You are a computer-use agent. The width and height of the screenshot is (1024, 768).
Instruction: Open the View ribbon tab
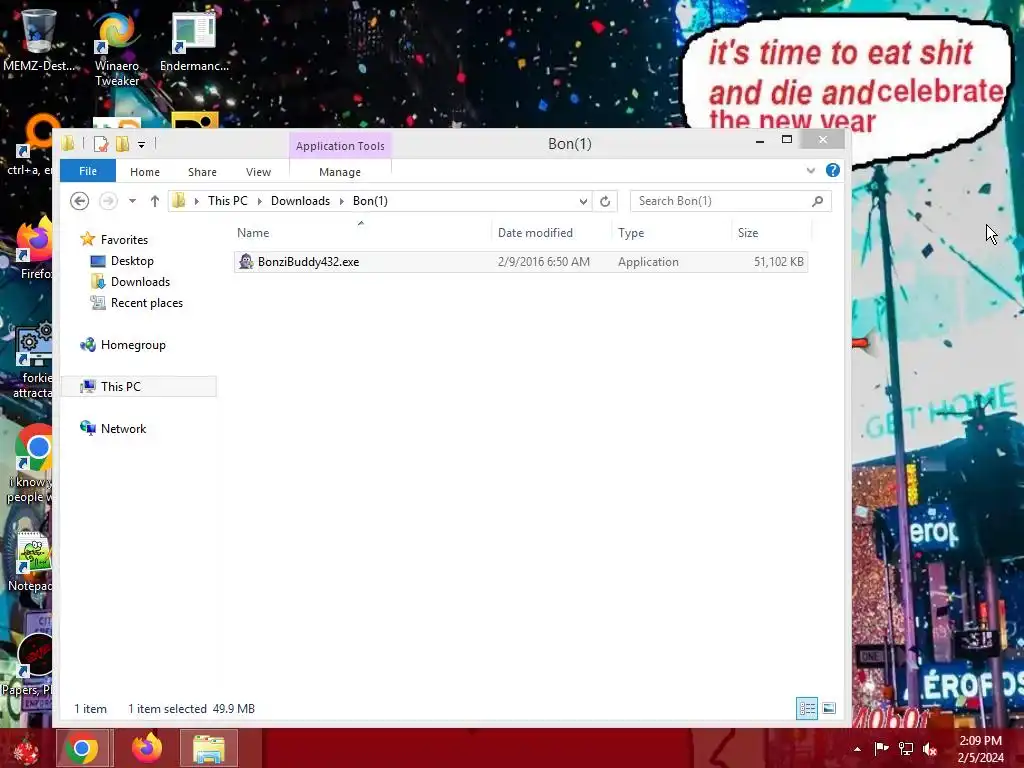259,172
